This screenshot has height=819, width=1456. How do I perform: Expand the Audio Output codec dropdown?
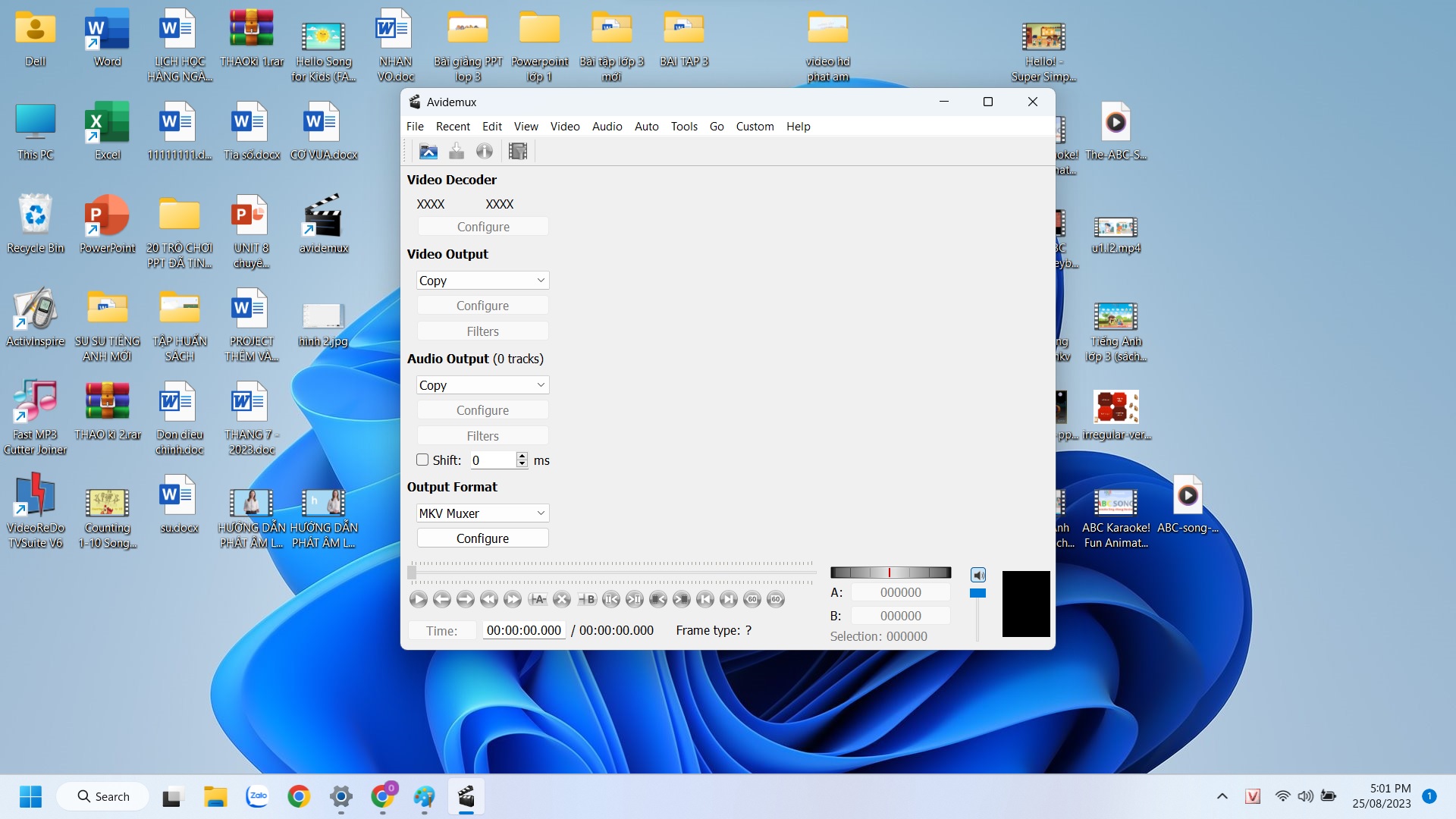point(482,384)
